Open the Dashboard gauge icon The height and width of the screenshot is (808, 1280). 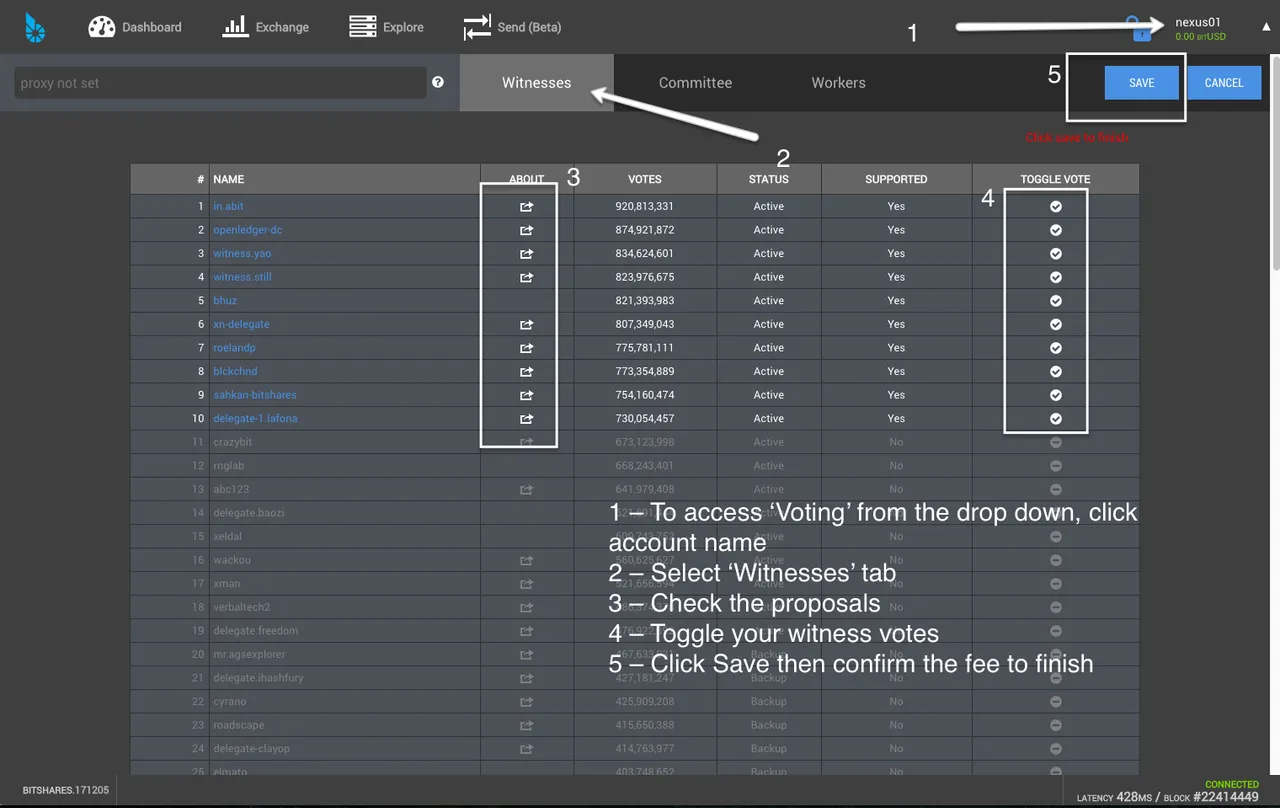(x=102, y=27)
